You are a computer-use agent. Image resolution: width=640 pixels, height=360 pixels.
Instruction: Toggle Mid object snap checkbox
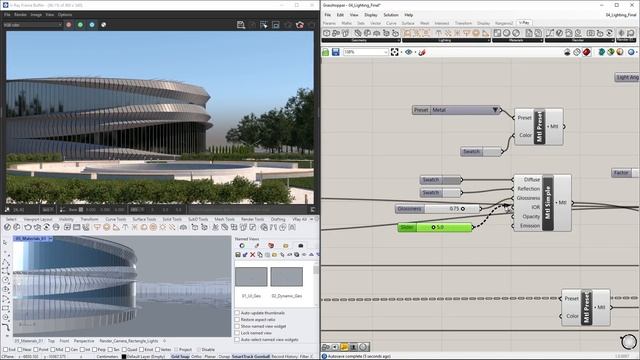click(53, 350)
